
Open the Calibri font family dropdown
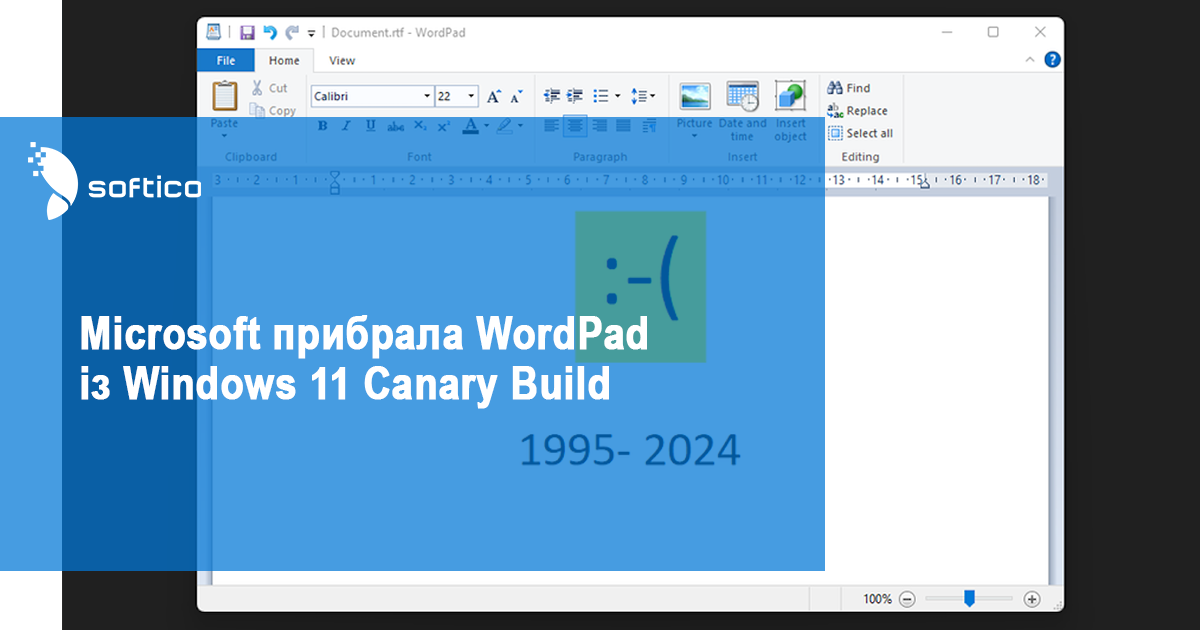point(427,97)
